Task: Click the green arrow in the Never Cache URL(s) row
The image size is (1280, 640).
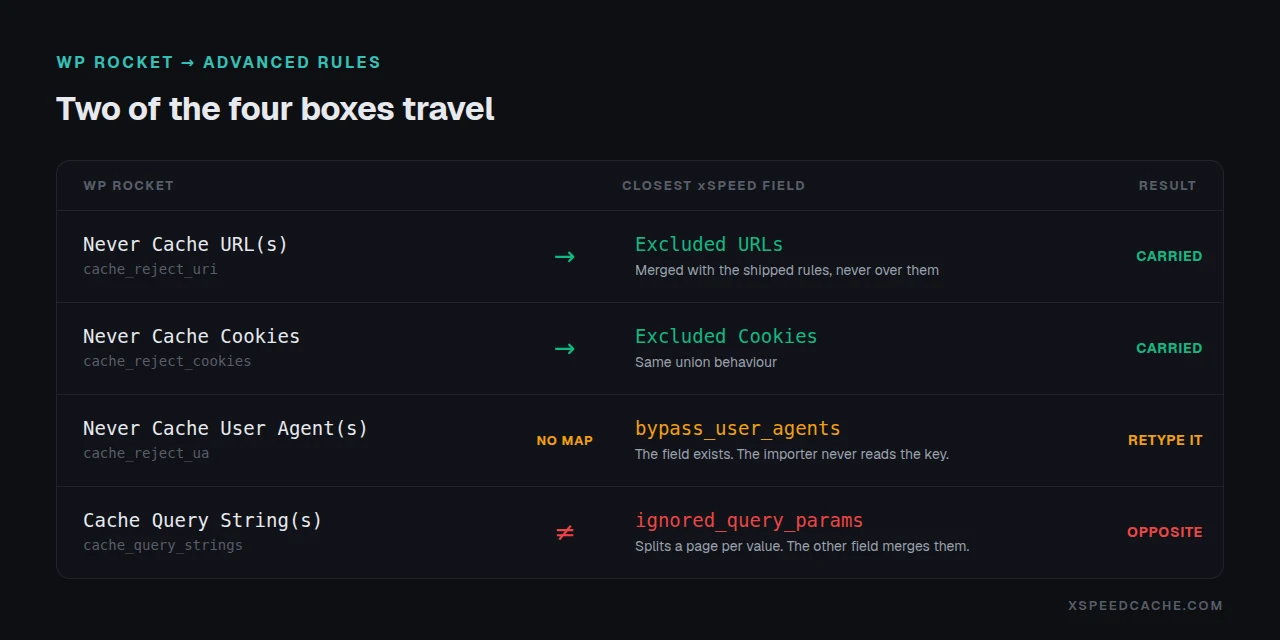Action: point(565,257)
